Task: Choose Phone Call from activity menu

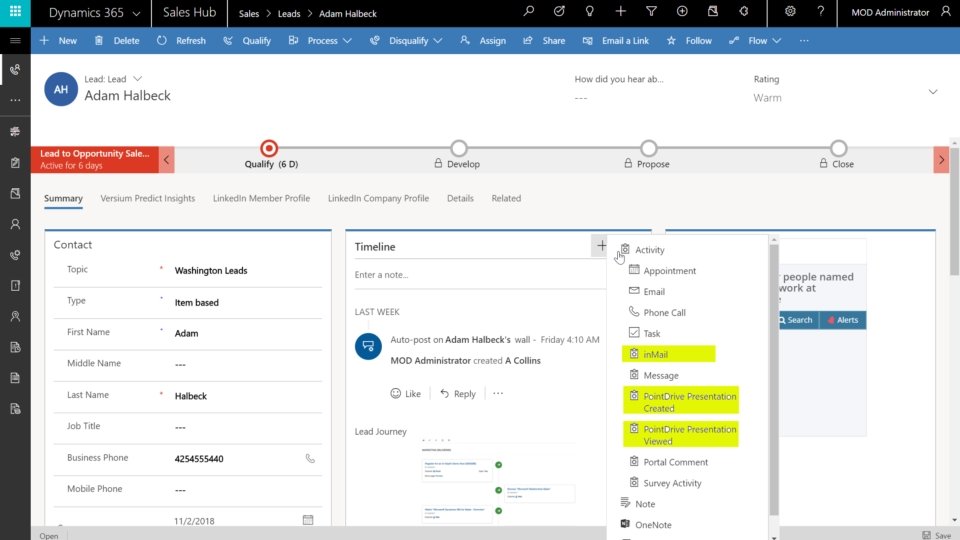Action: click(x=657, y=312)
